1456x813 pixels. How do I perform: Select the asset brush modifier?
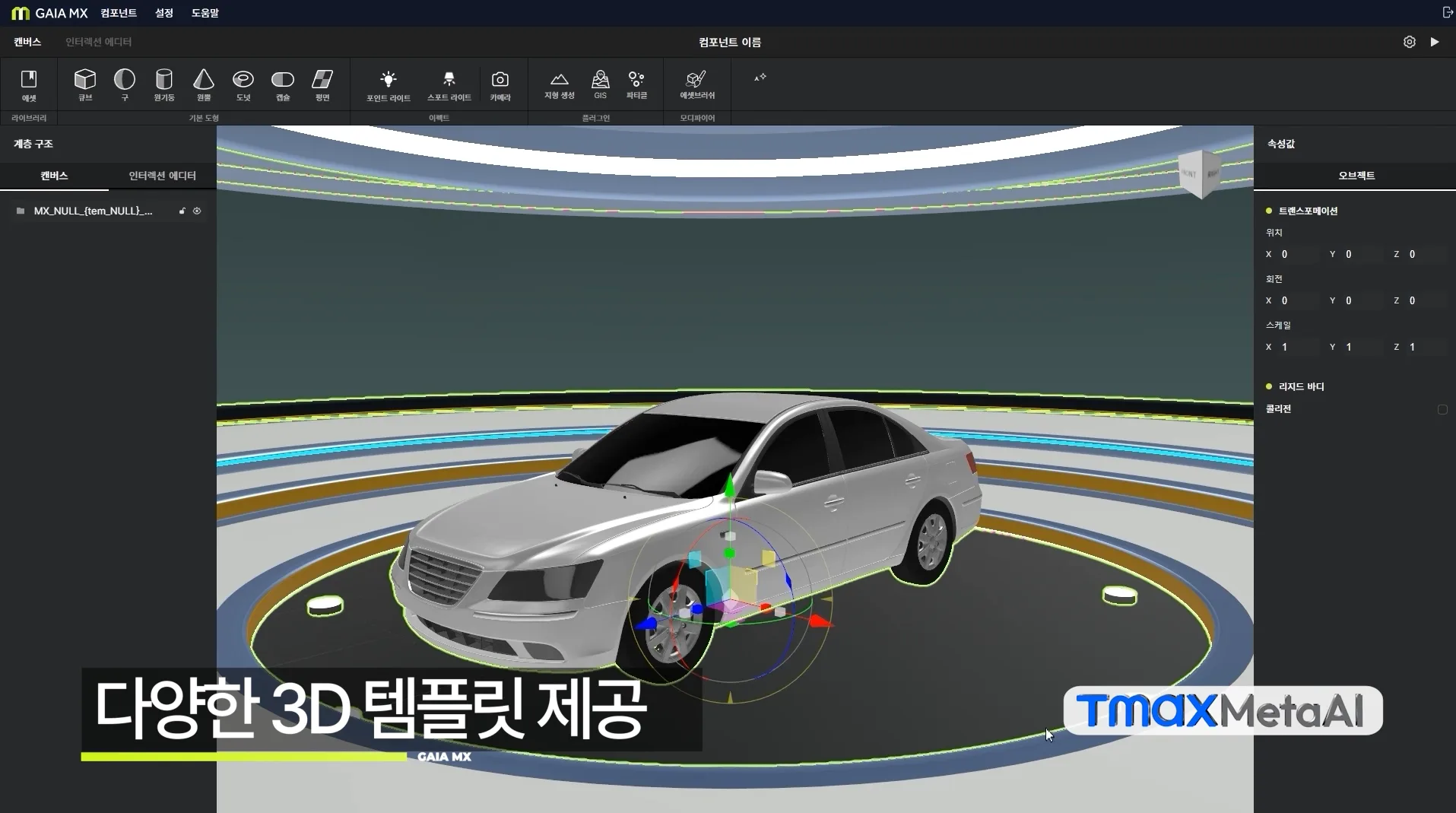pyautogui.click(x=697, y=84)
